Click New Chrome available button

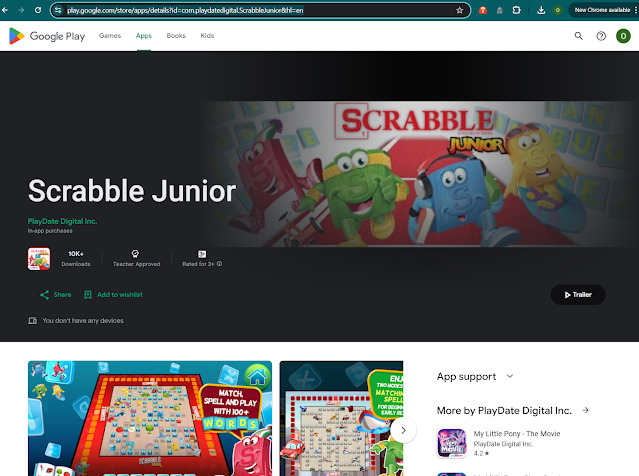point(602,10)
